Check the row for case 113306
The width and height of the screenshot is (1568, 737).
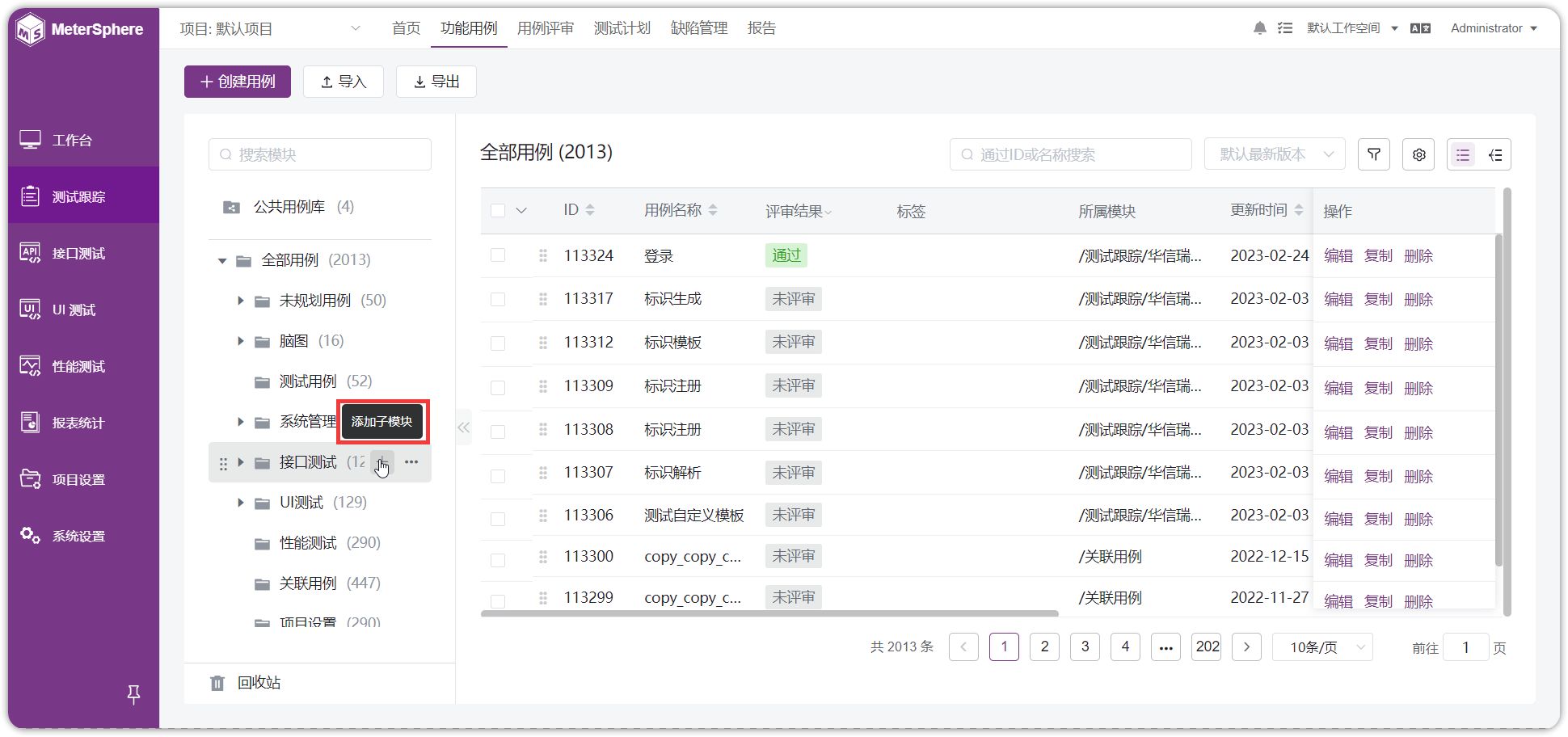tap(498, 518)
